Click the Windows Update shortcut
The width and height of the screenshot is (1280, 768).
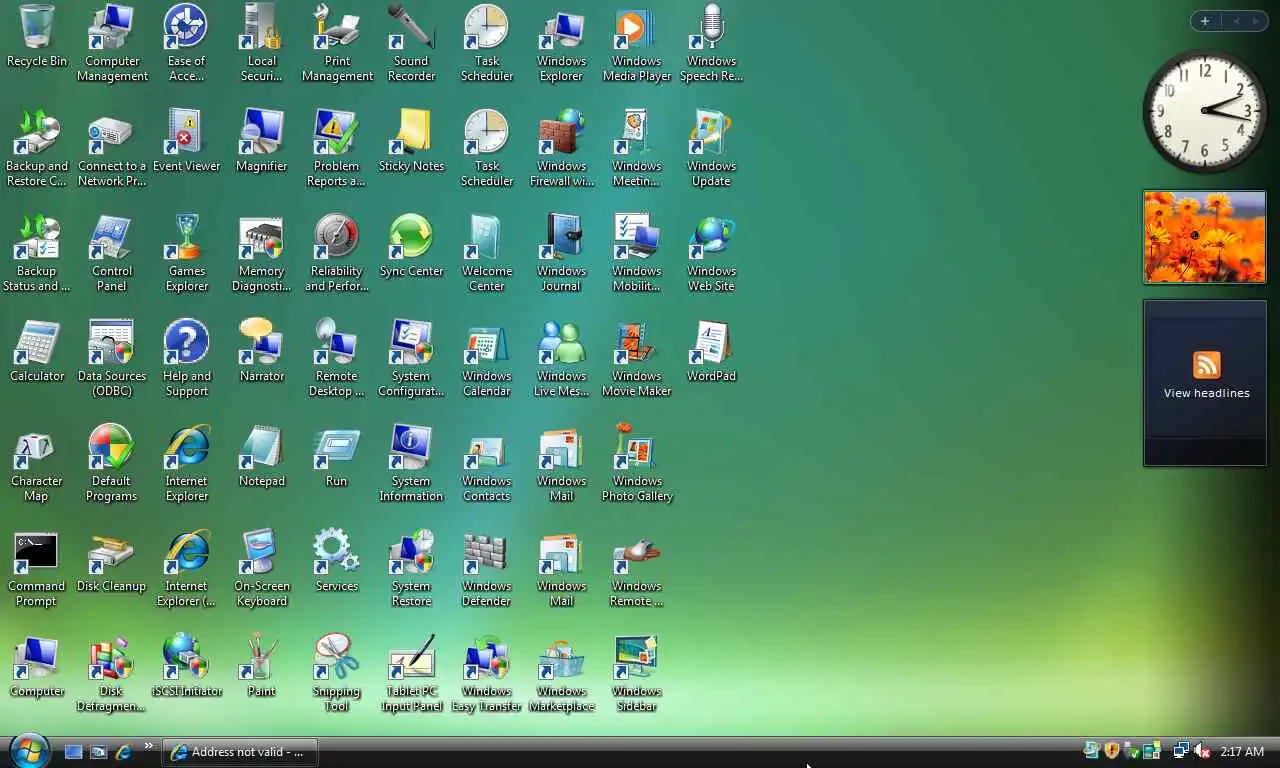pyautogui.click(x=712, y=148)
